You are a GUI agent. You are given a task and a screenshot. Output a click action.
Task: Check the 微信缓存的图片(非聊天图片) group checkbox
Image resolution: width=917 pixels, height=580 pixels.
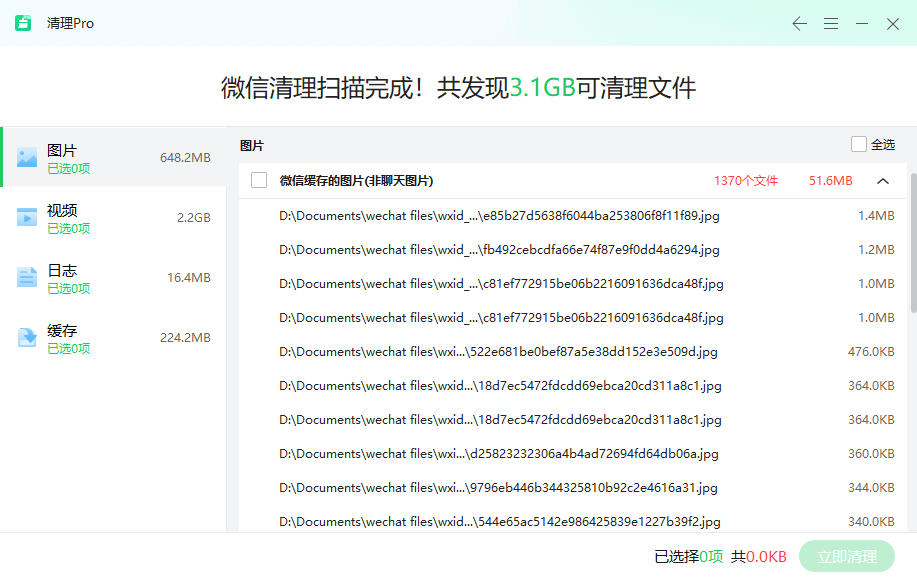point(258,180)
